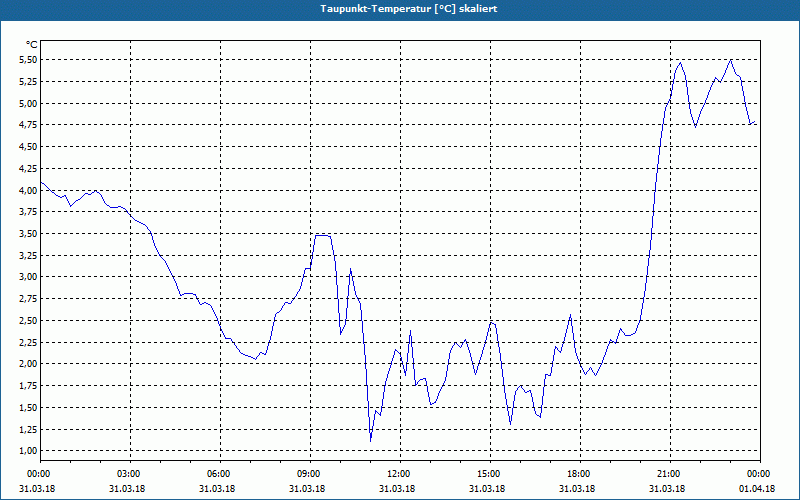800x500 pixels.
Task: Click the 21:00 time label
Action: tap(670, 473)
